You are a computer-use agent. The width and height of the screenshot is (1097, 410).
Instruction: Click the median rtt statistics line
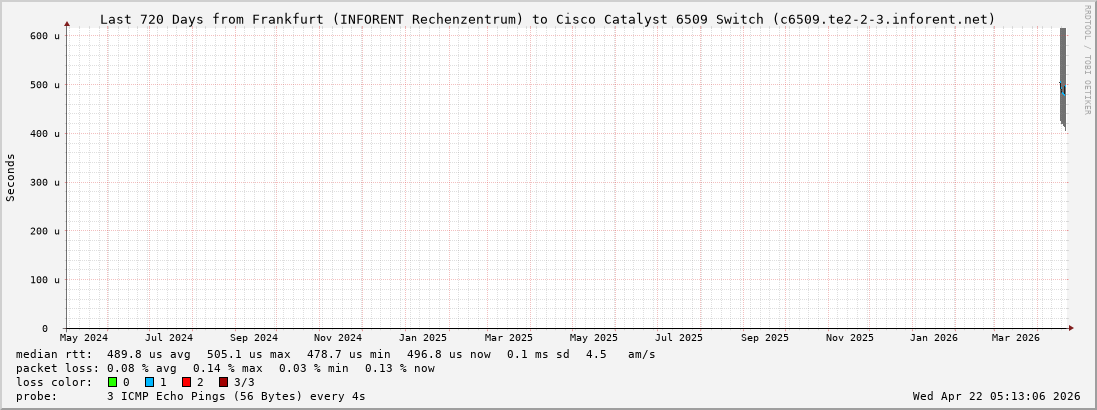point(335,354)
